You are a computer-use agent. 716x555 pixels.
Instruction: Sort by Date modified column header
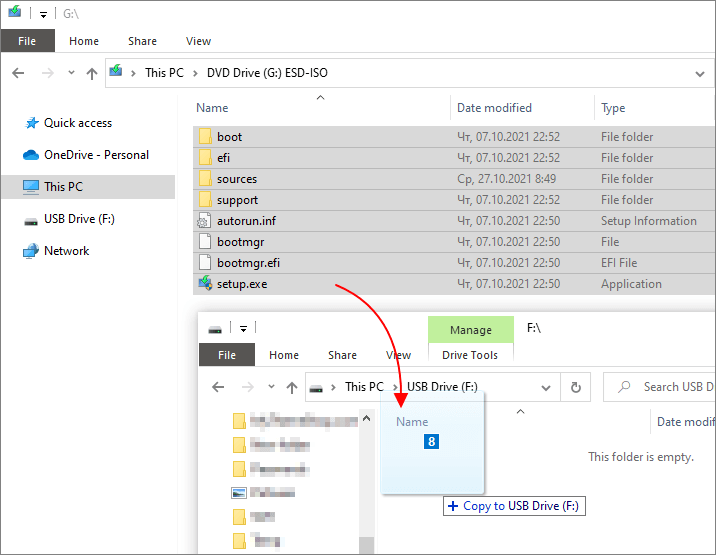pos(494,108)
